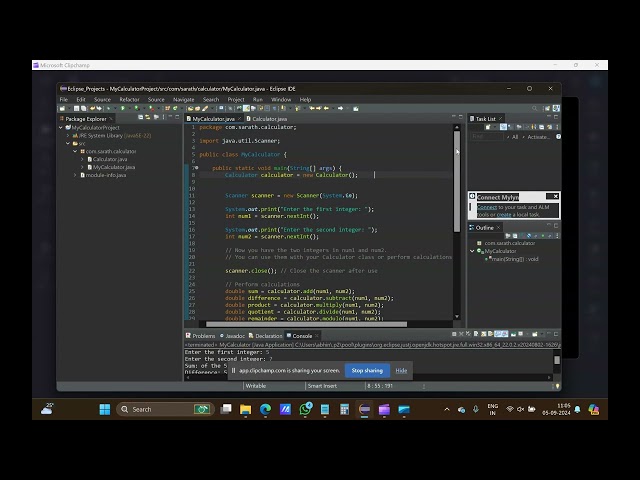
Task: Collapse all in Package Explorer toolbar
Action: click(140, 117)
